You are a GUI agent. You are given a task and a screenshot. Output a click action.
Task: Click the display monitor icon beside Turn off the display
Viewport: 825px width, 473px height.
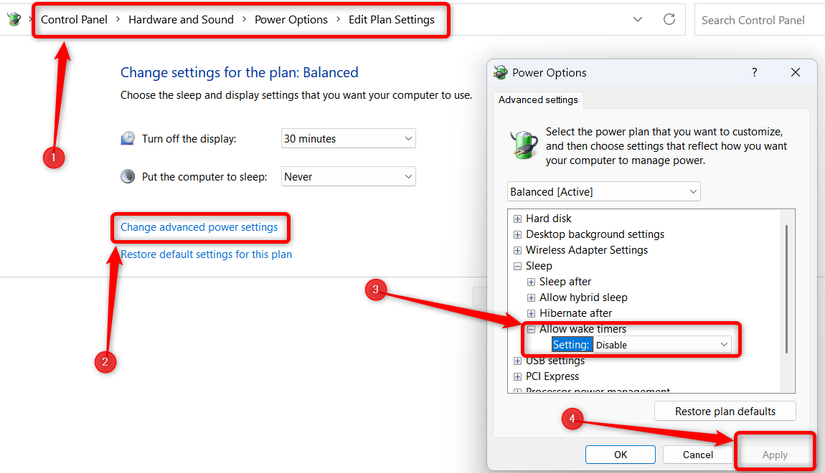pos(128,138)
